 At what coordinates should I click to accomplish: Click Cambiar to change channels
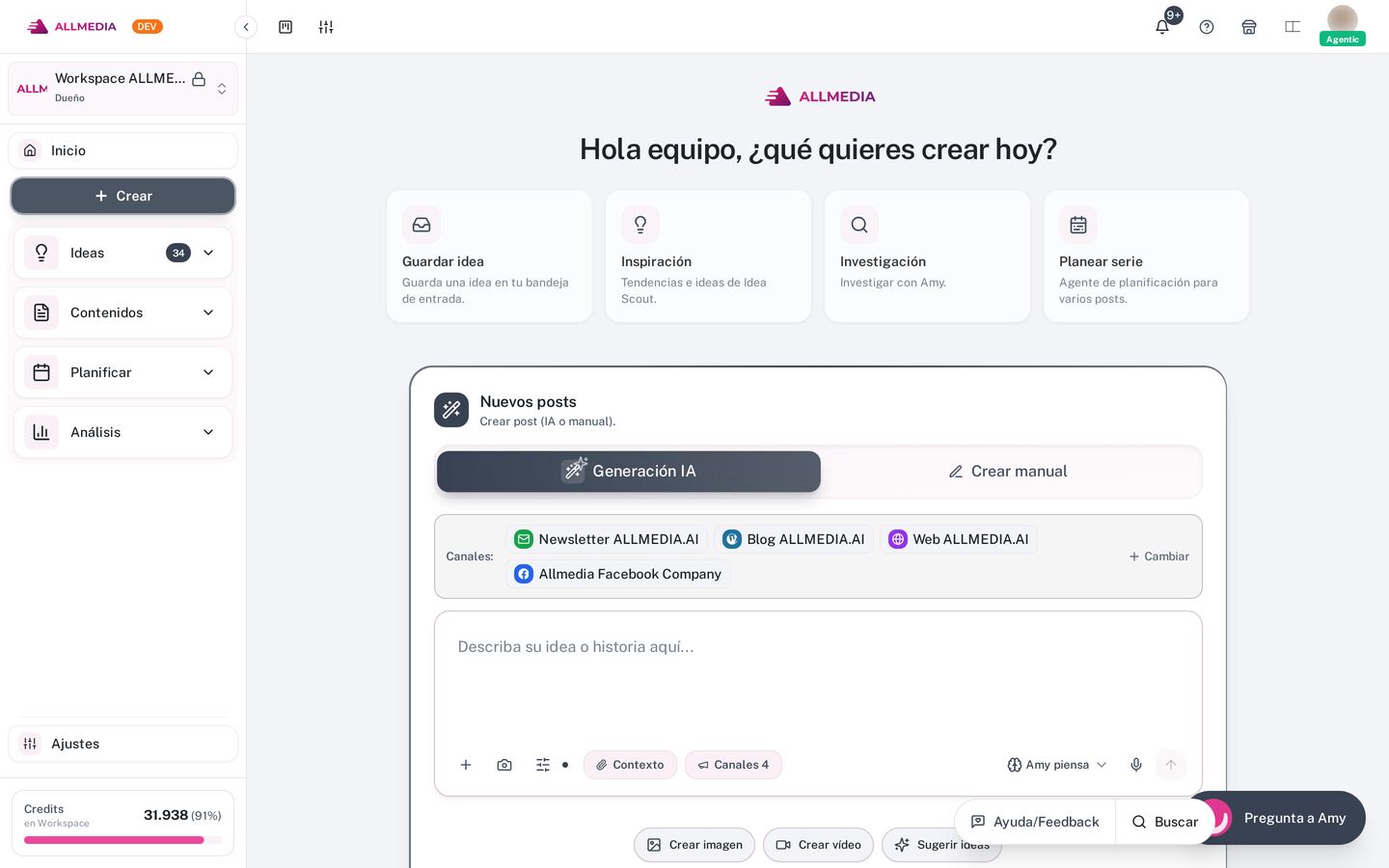[1159, 556]
